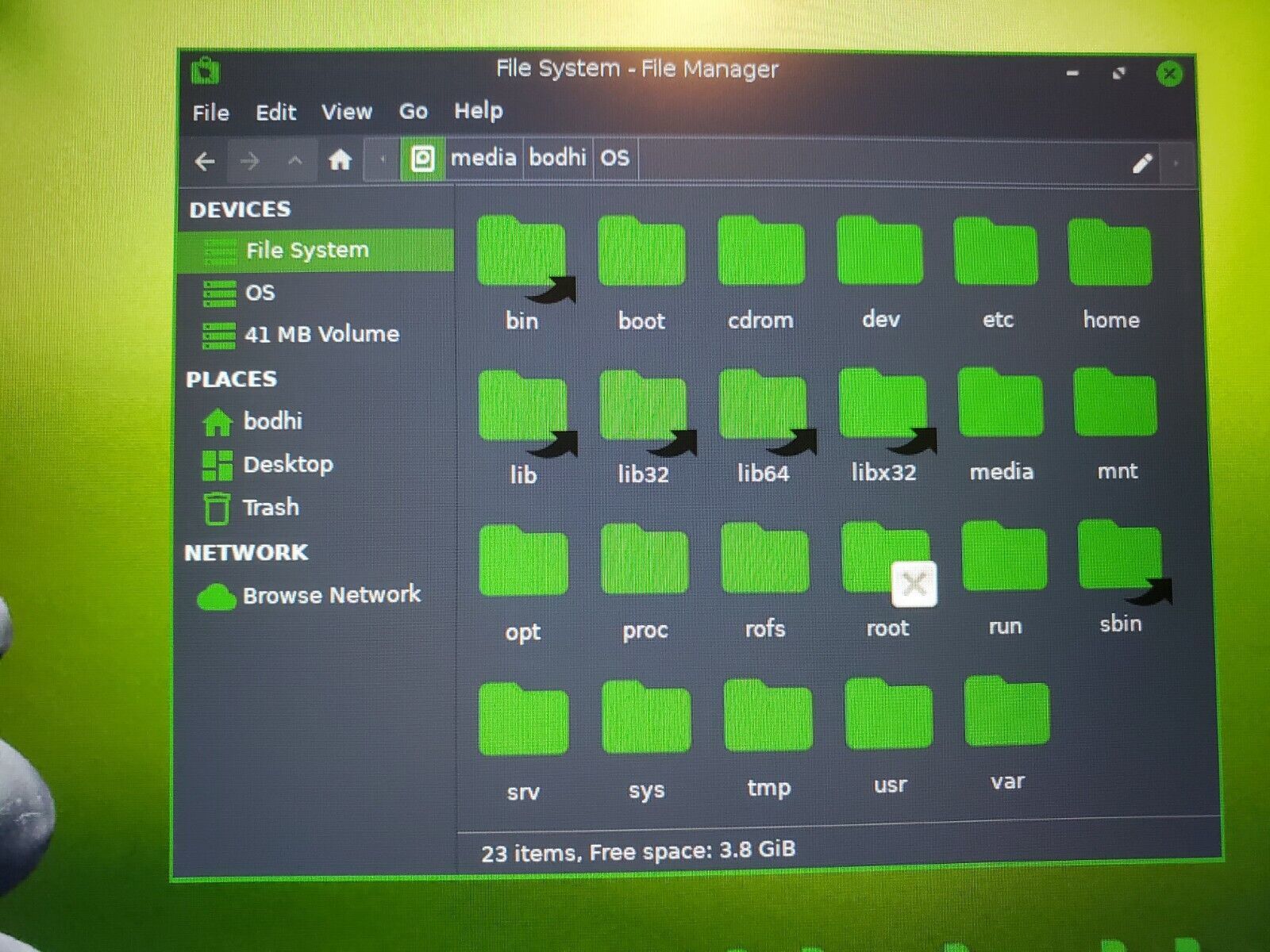This screenshot has width=1270, height=952.
Task: Go to parent folder with up arrow
Action: [x=295, y=161]
